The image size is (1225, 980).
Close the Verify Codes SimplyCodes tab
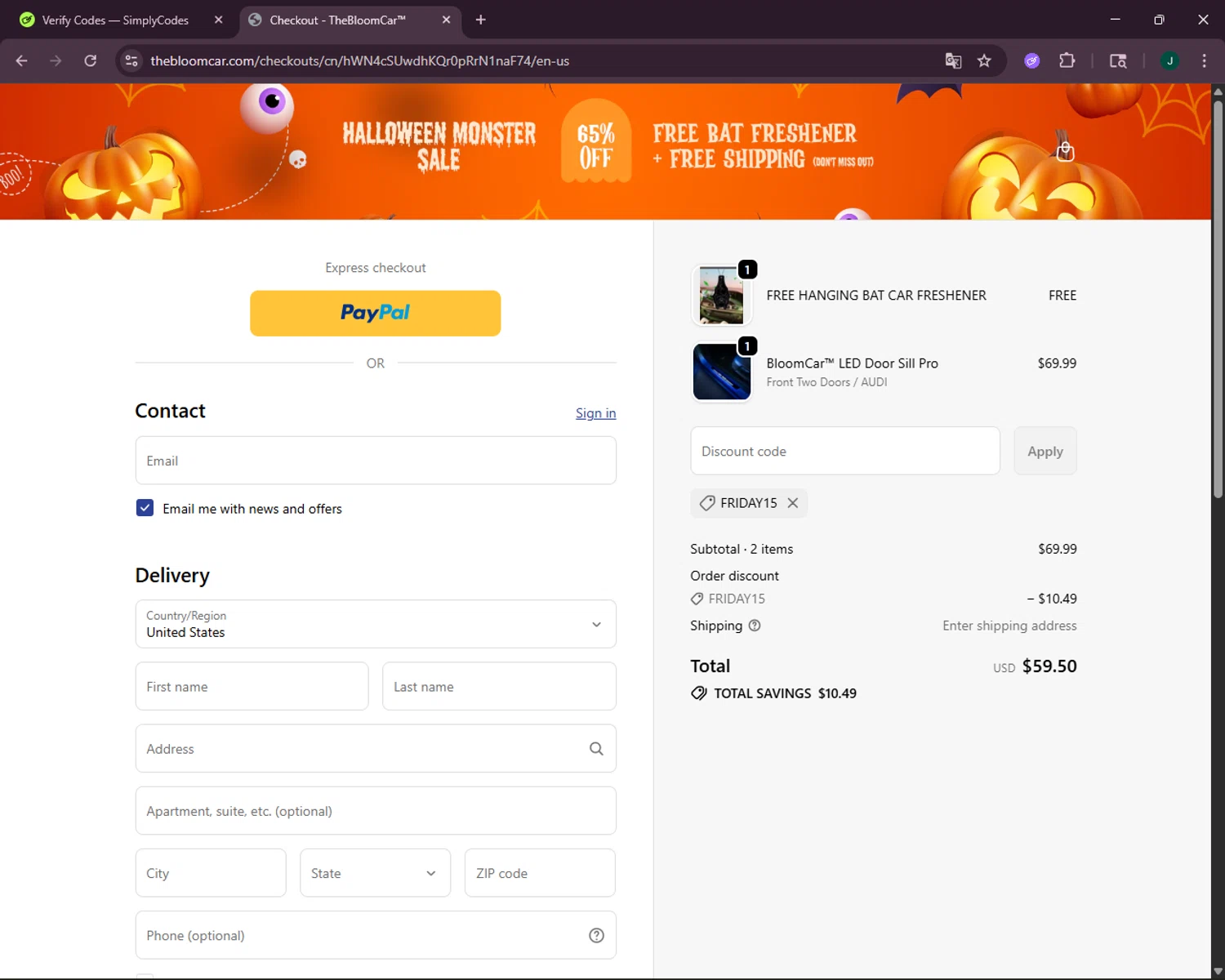click(218, 20)
